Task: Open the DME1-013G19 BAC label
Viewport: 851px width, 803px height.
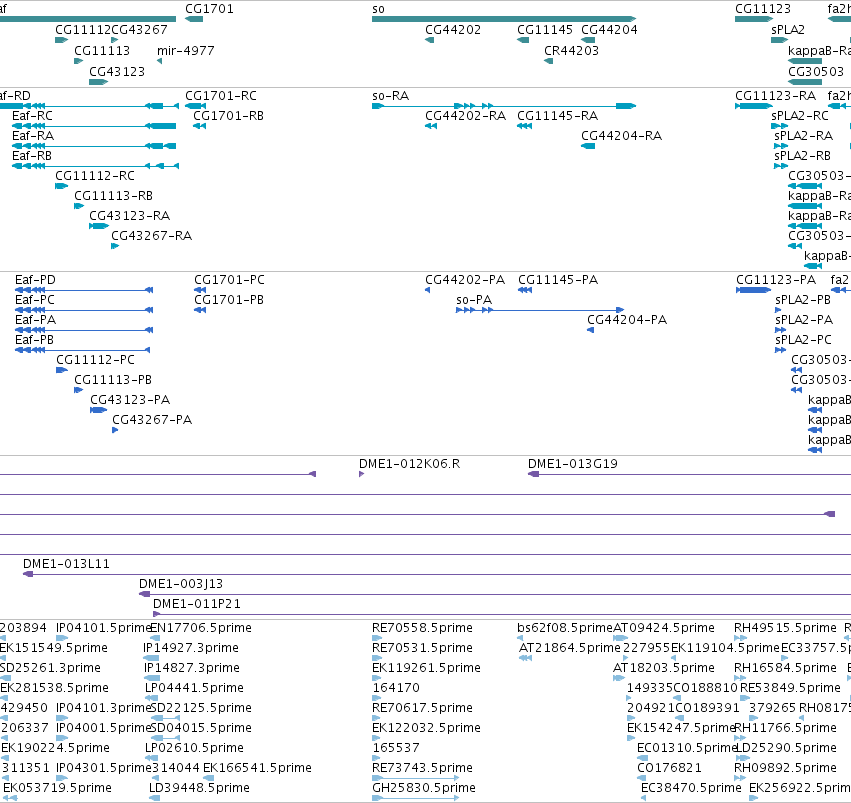Action: [573, 464]
